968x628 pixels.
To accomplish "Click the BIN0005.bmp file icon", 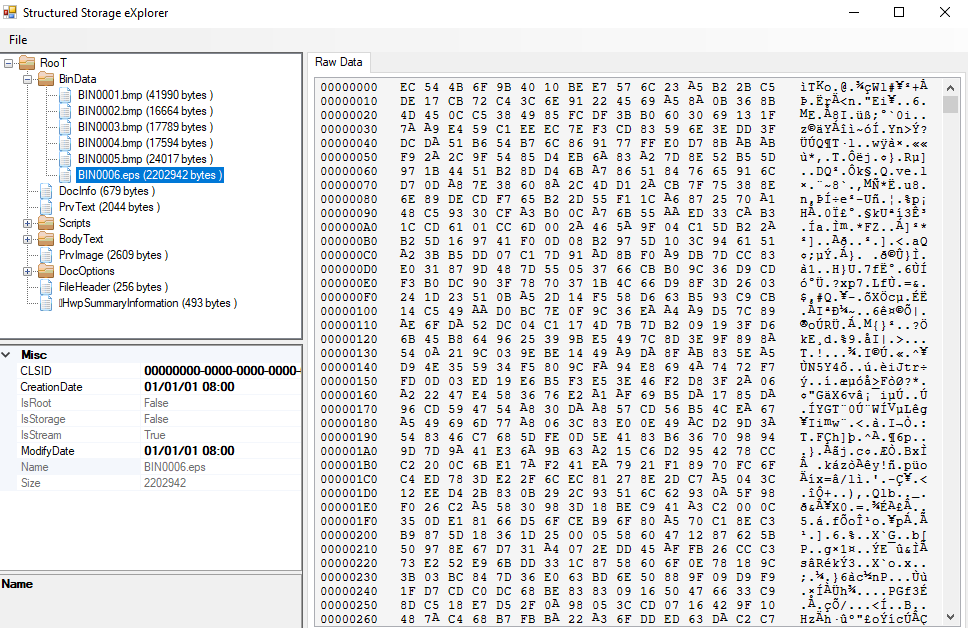I will click(65, 159).
